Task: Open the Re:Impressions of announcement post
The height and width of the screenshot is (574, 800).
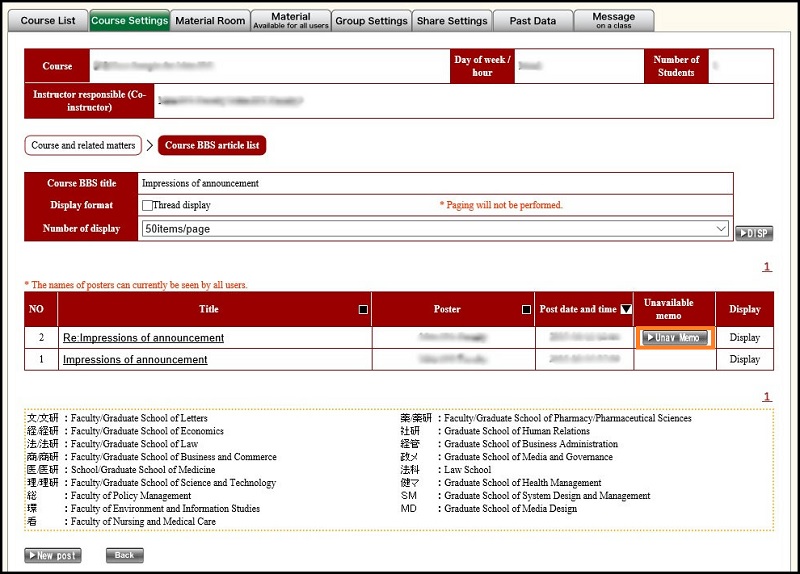Action: [143, 338]
